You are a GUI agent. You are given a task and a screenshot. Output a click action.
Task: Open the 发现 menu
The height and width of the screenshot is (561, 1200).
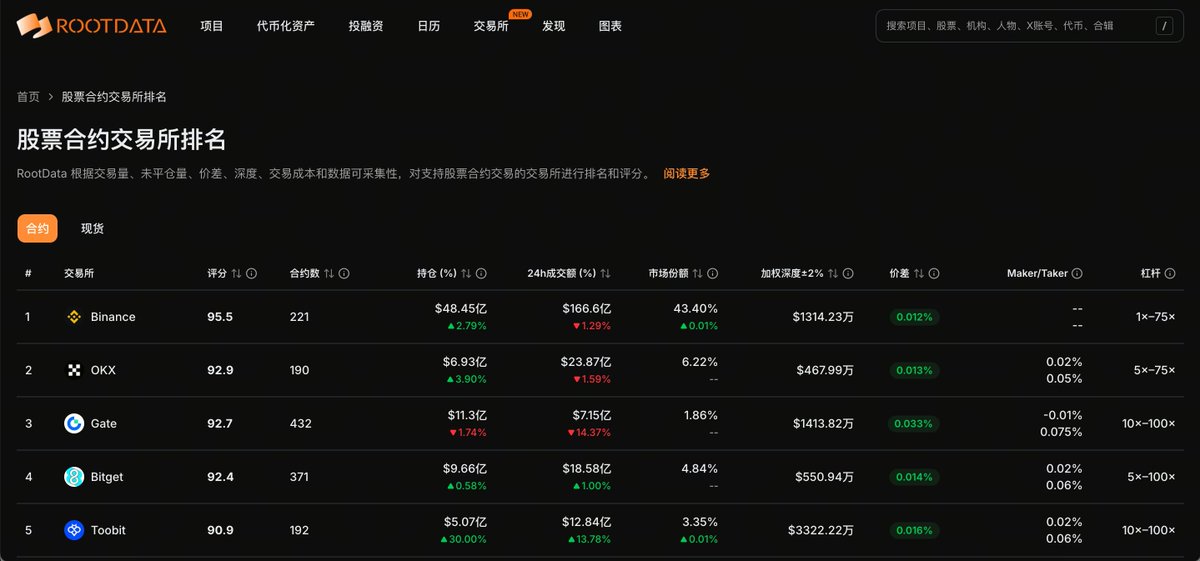tap(553, 26)
